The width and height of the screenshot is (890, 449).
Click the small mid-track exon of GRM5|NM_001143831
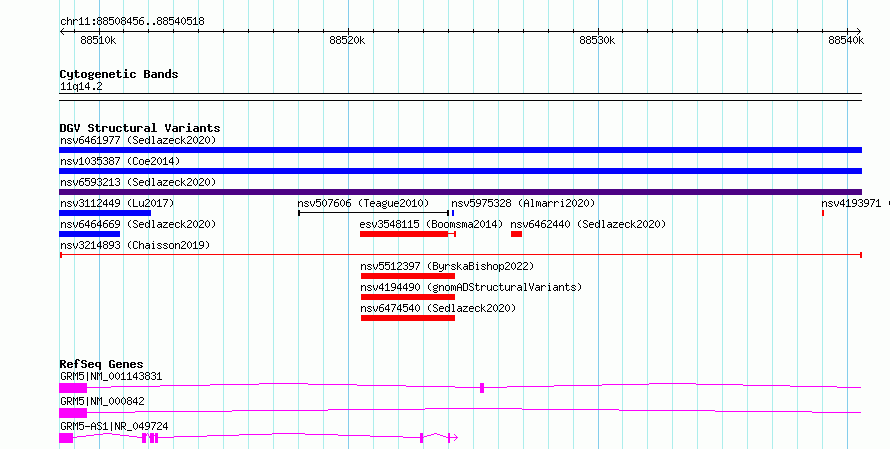tap(482, 388)
